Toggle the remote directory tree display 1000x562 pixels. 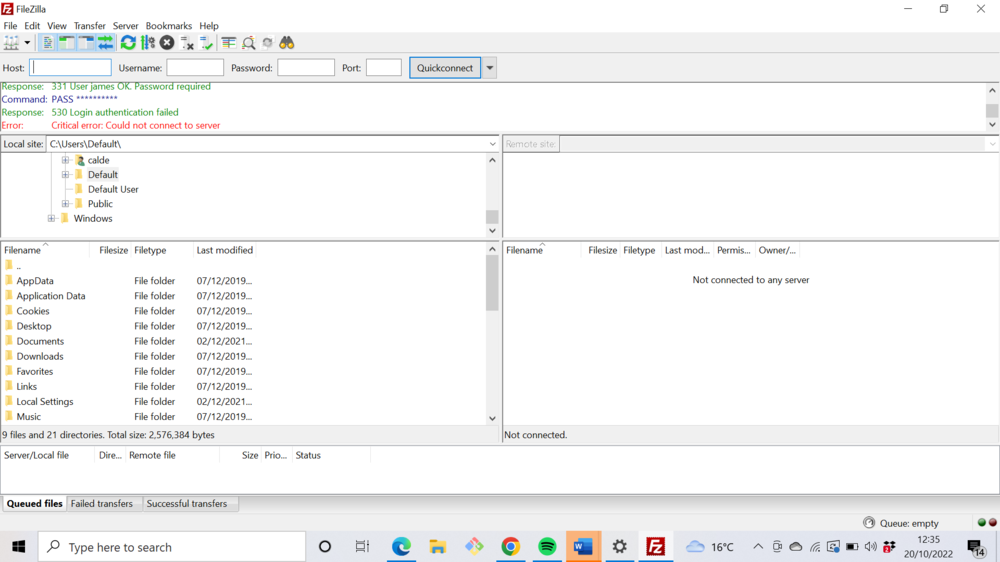86,43
